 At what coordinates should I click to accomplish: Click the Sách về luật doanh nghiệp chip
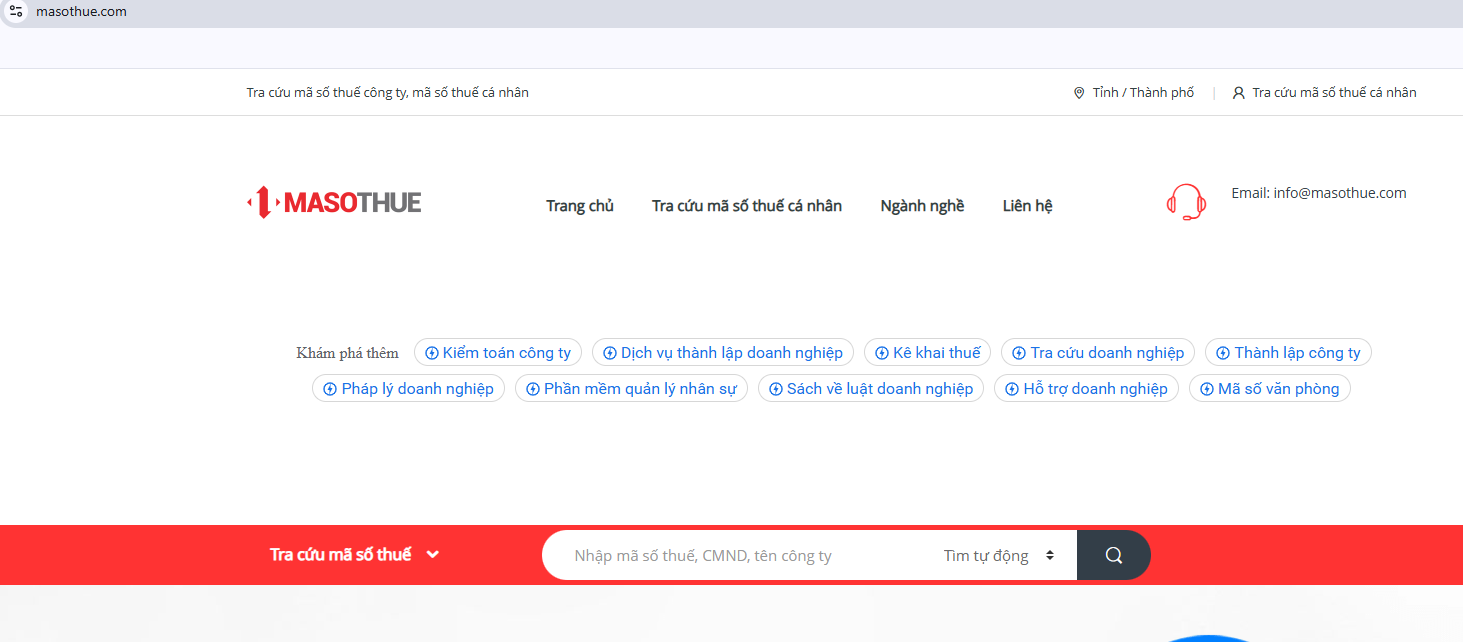pos(871,388)
